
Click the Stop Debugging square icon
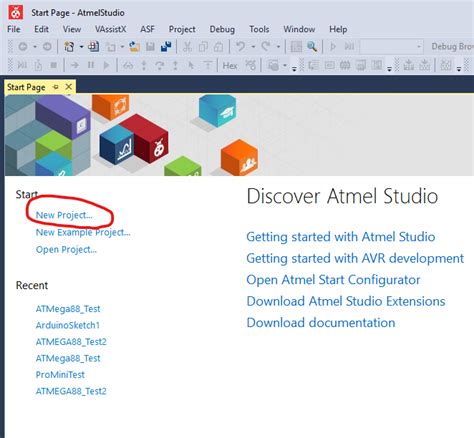pyautogui.click(x=53, y=65)
